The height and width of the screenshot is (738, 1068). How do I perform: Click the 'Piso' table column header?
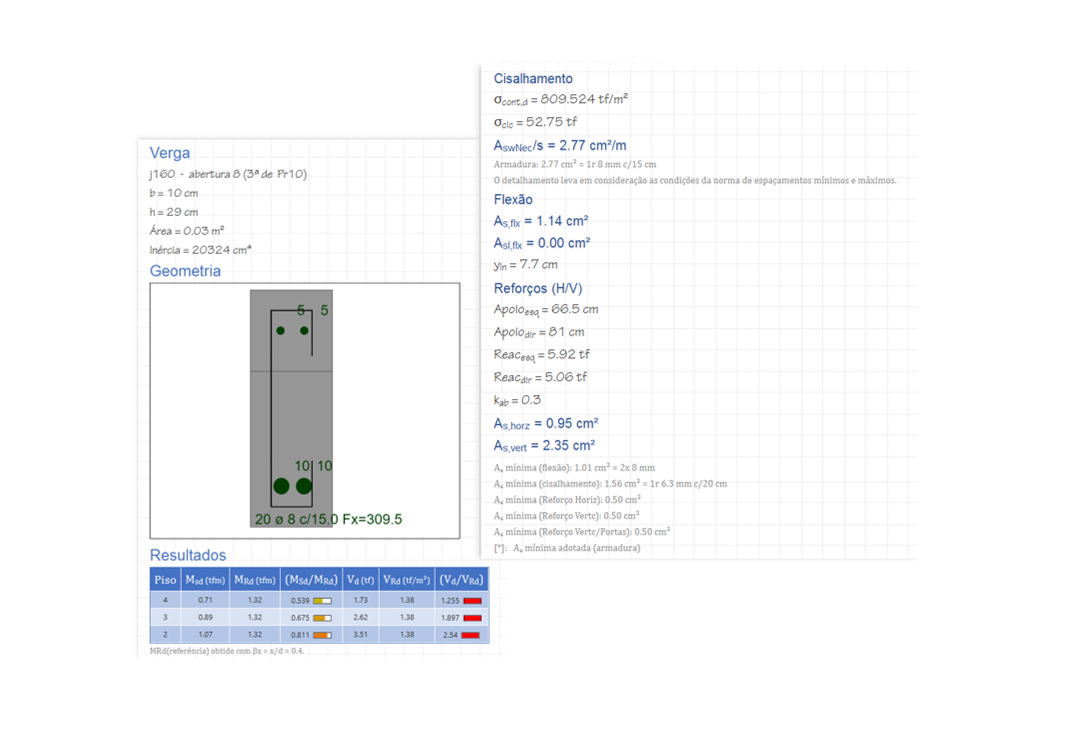[x=165, y=580]
